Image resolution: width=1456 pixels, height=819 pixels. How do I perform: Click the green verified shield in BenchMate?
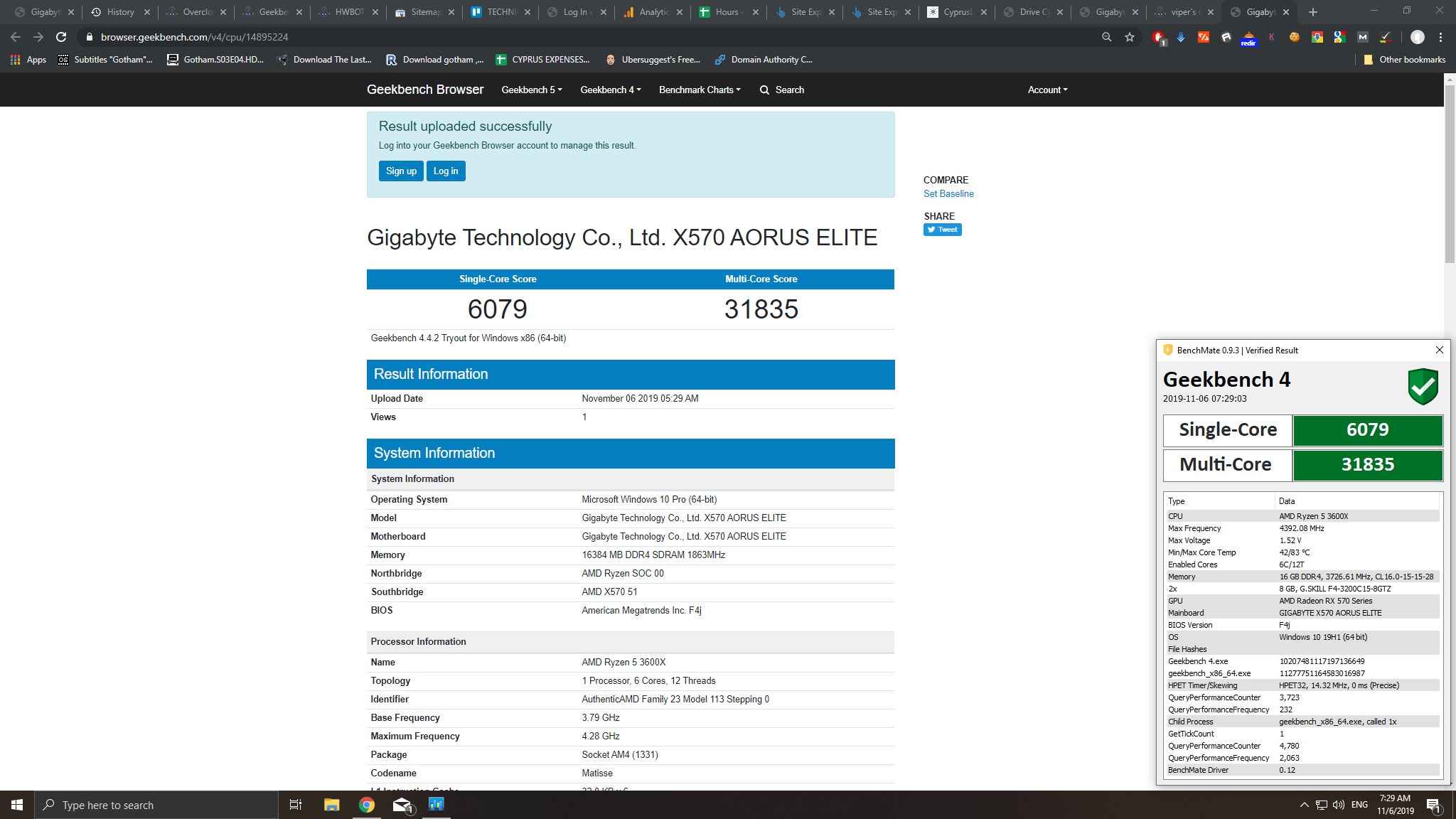coord(1423,386)
